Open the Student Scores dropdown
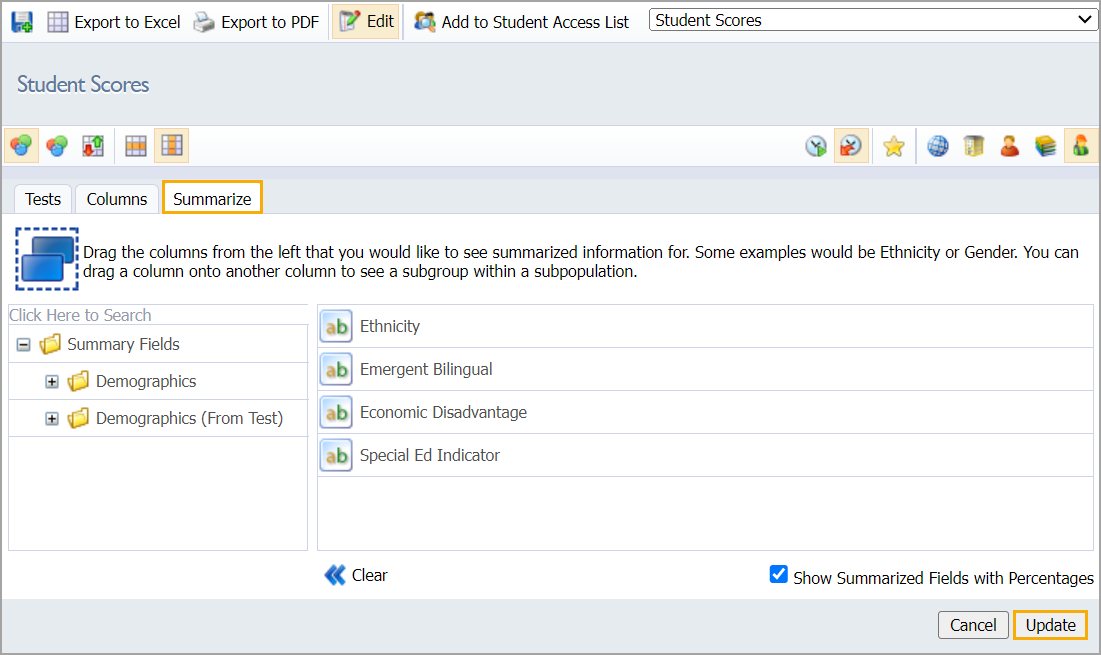Viewport: 1101px width, 655px height. (x=873, y=20)
